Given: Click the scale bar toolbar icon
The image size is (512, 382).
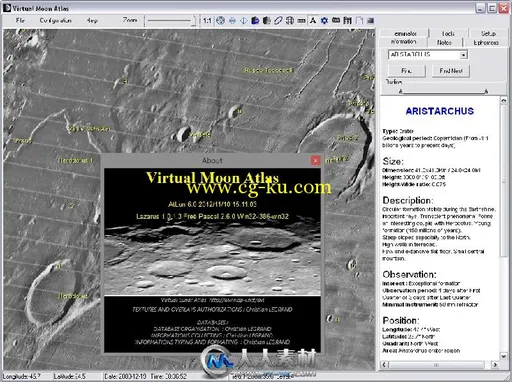Looking at the screenshot, I should click(x=301, y=21).
